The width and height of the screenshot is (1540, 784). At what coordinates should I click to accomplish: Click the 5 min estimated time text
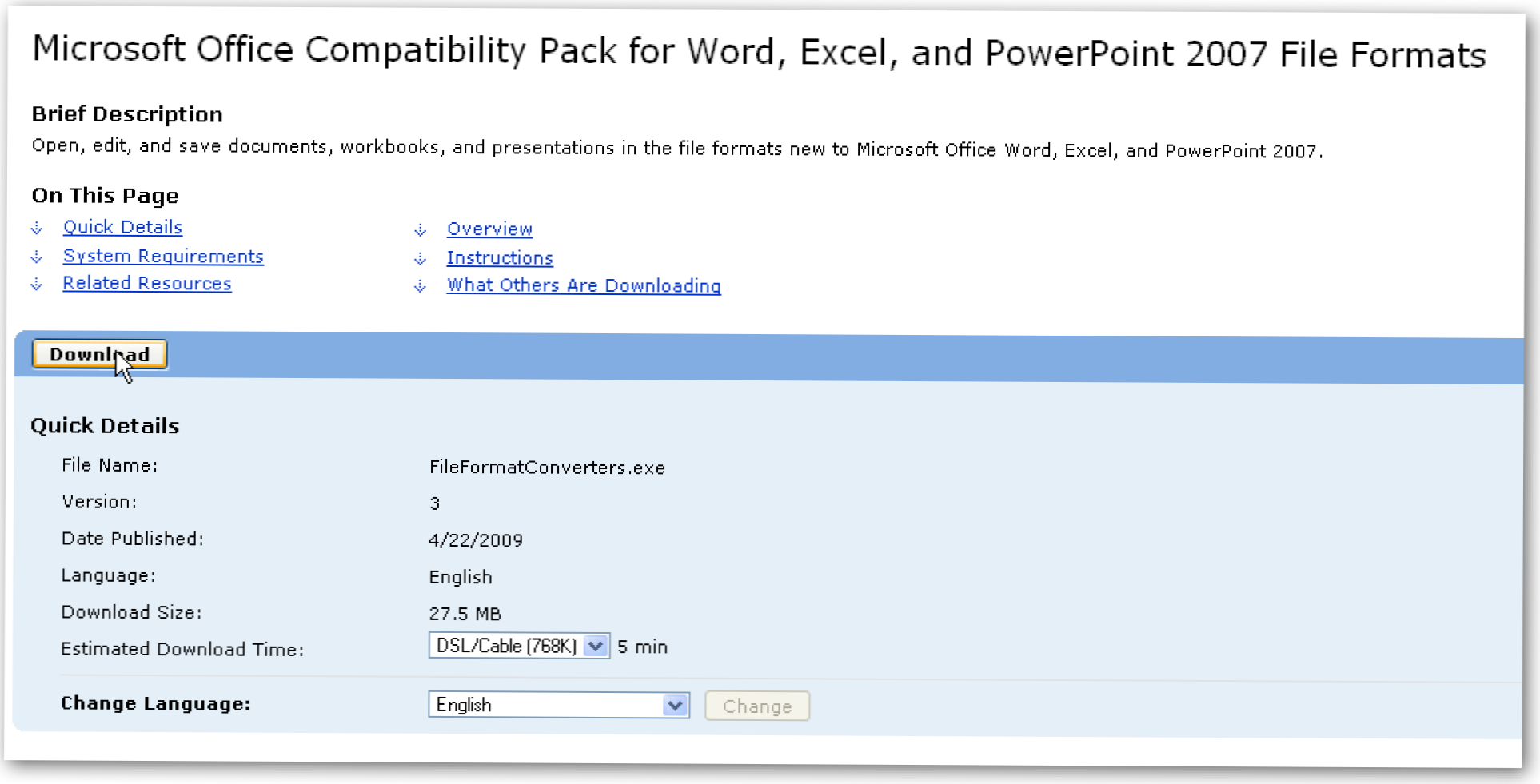tap(642, 647)
